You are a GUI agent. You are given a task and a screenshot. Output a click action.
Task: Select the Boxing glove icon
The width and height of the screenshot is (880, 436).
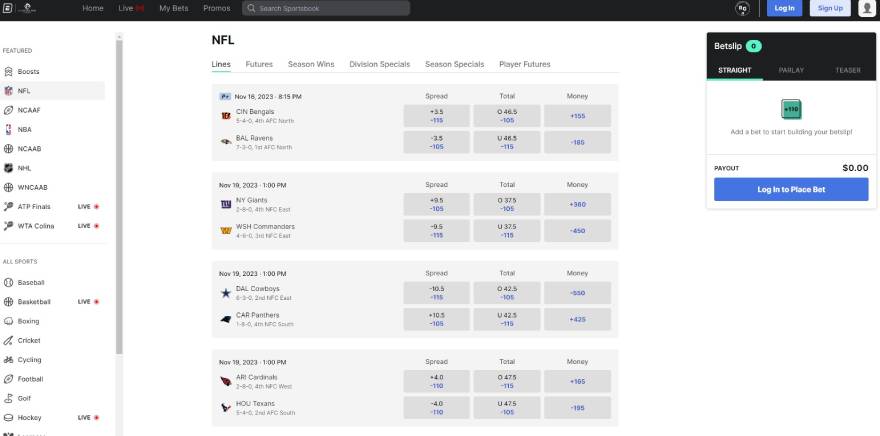(x=8, y=322)
